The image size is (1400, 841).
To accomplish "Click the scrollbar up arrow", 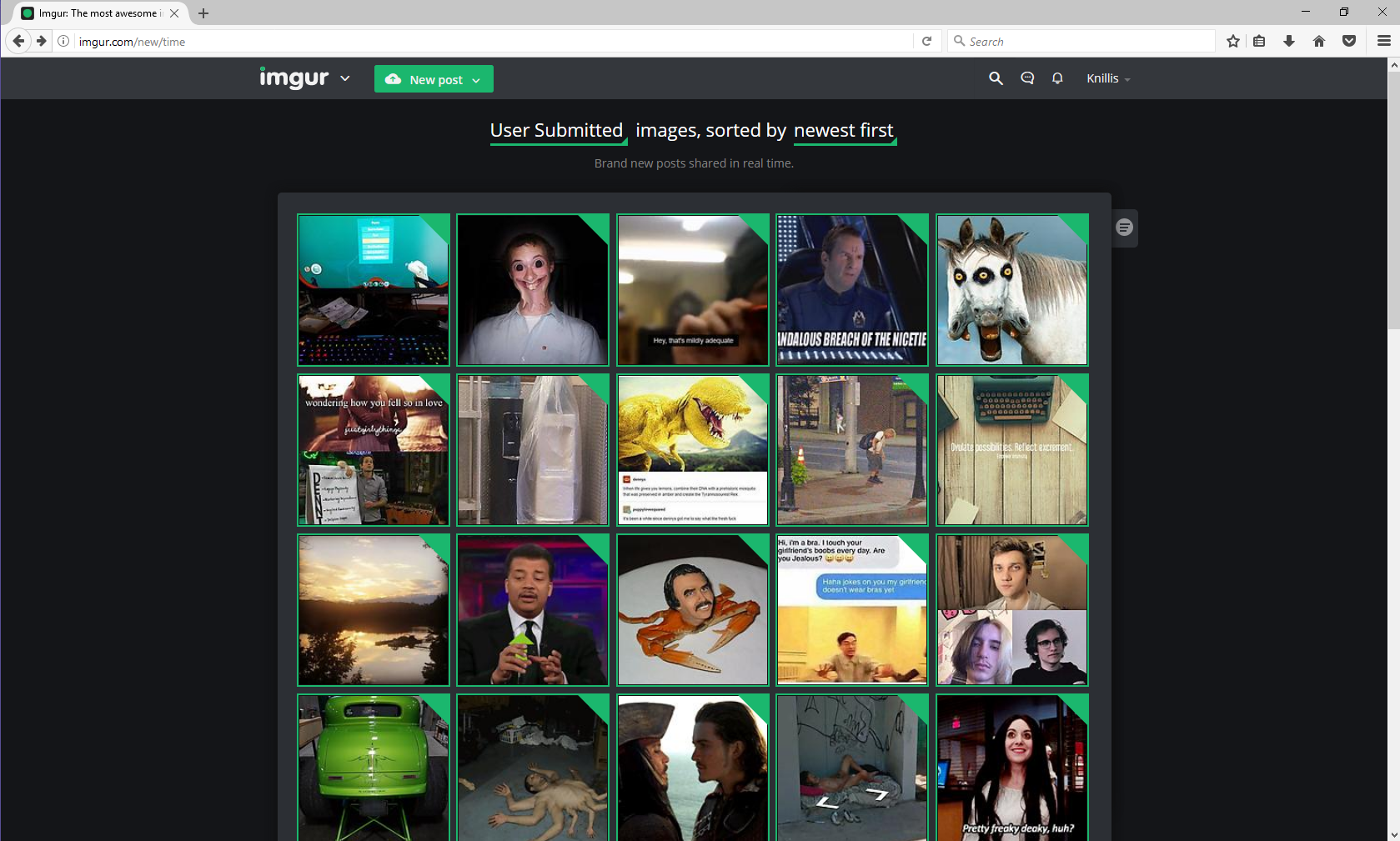I will coord(1393,64).
